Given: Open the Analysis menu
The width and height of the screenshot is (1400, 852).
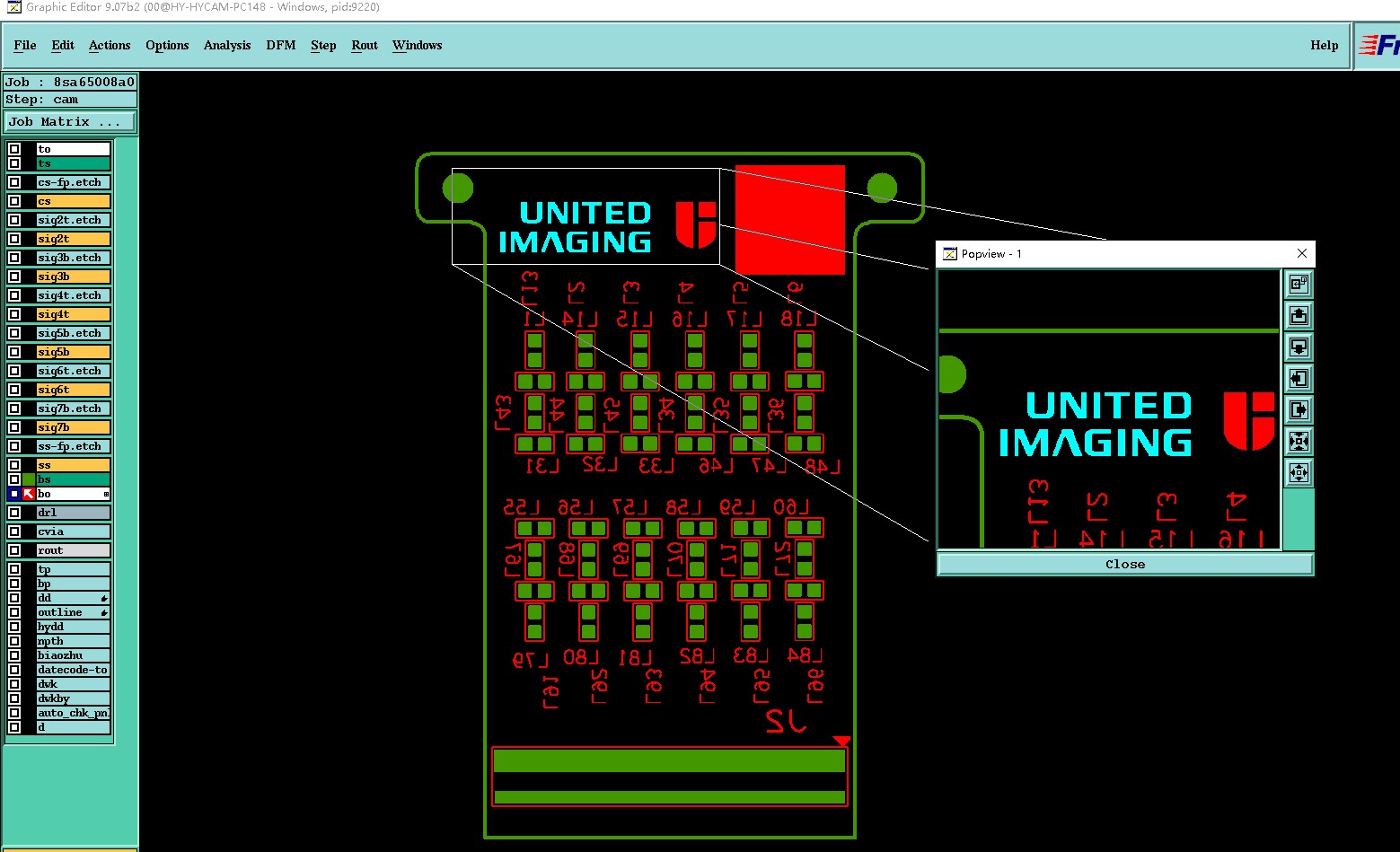Looking at the screenshot, I should 227,45.
